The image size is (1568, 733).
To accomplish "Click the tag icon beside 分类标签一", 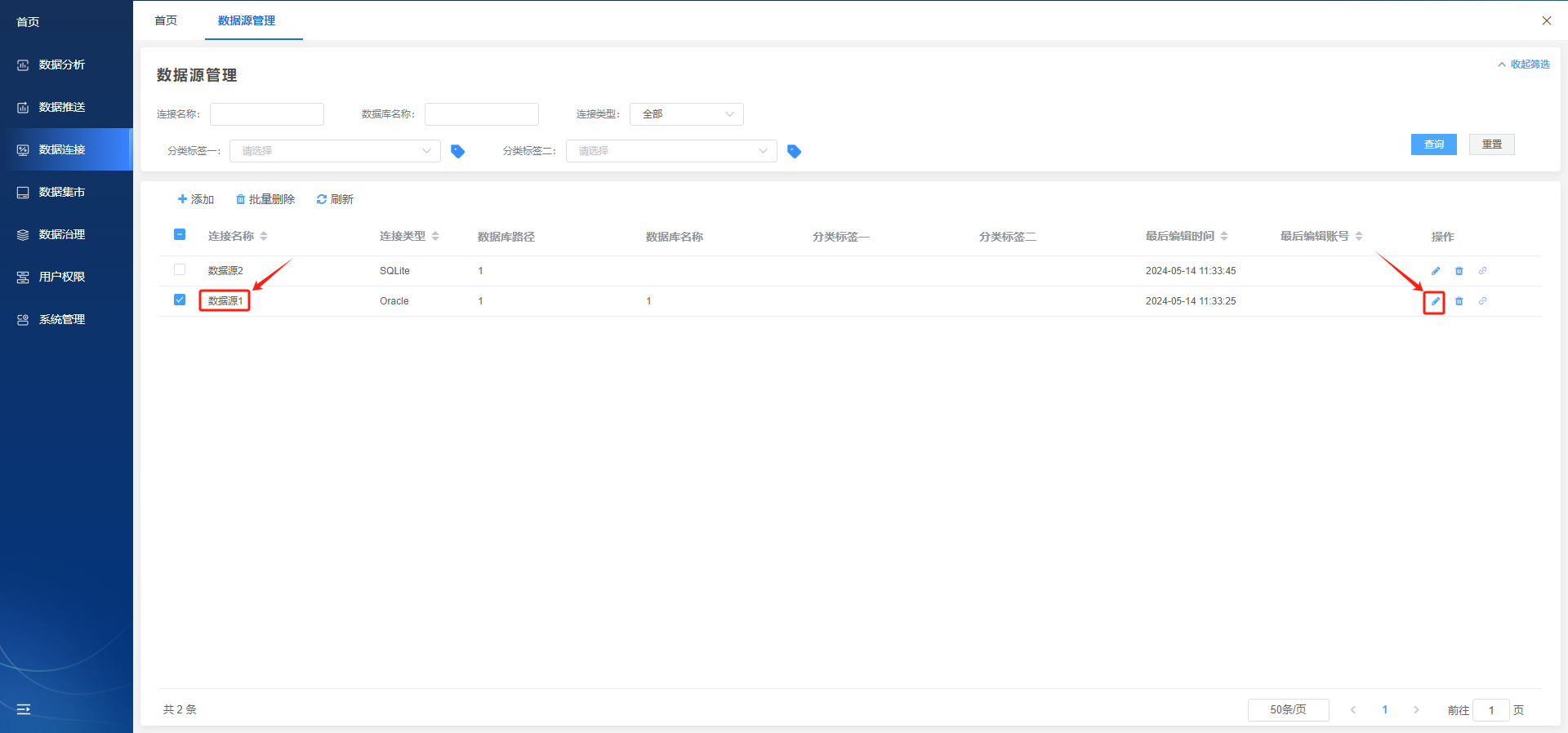I will (x=458, y=151).
